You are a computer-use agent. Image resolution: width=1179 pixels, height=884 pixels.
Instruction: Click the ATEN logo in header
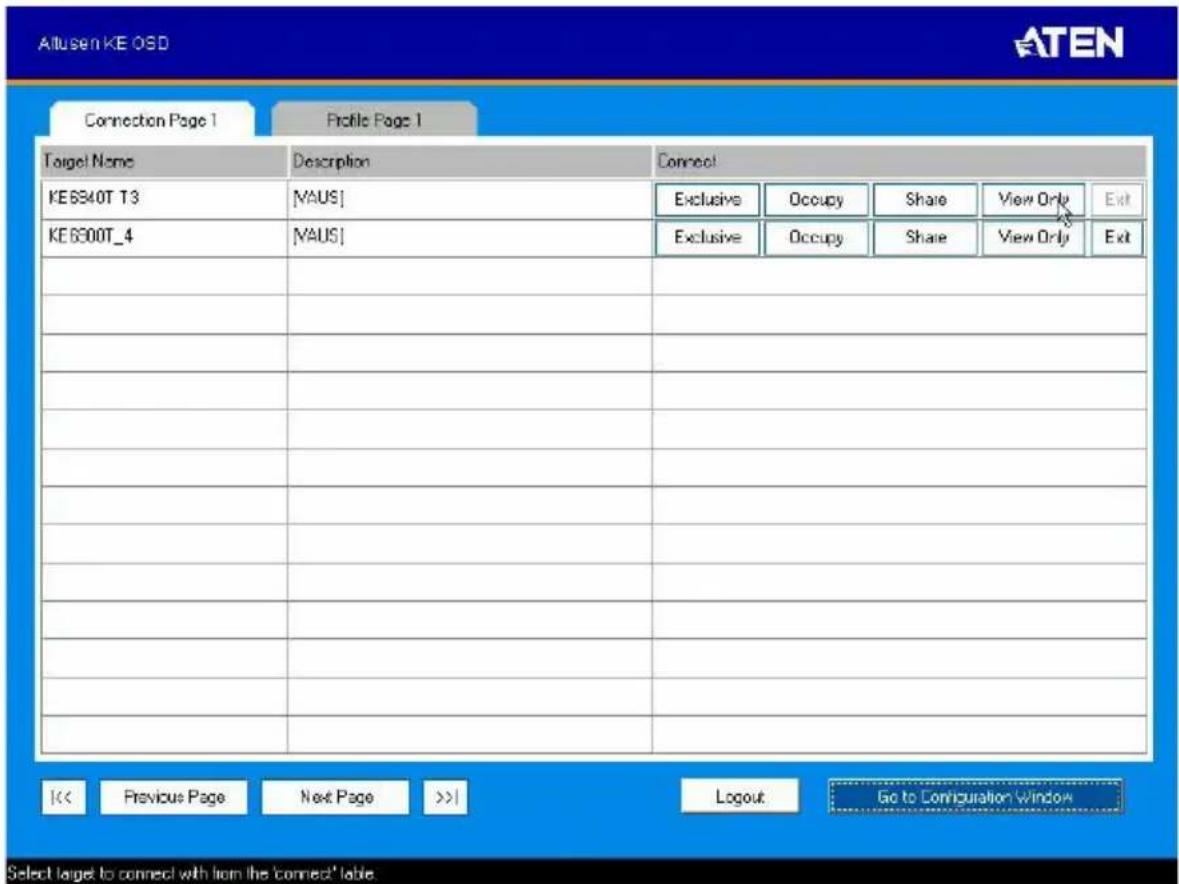click(1068, 44)
